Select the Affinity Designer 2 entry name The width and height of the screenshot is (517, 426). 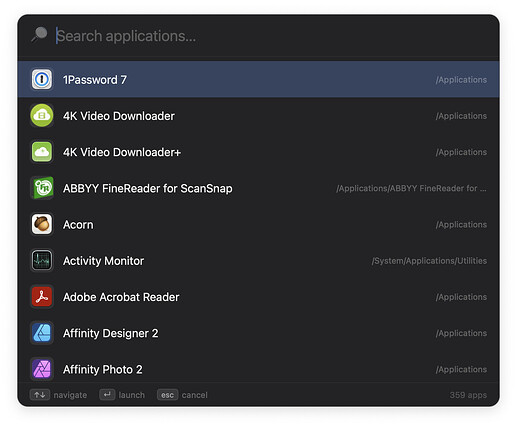pos(110,333)
